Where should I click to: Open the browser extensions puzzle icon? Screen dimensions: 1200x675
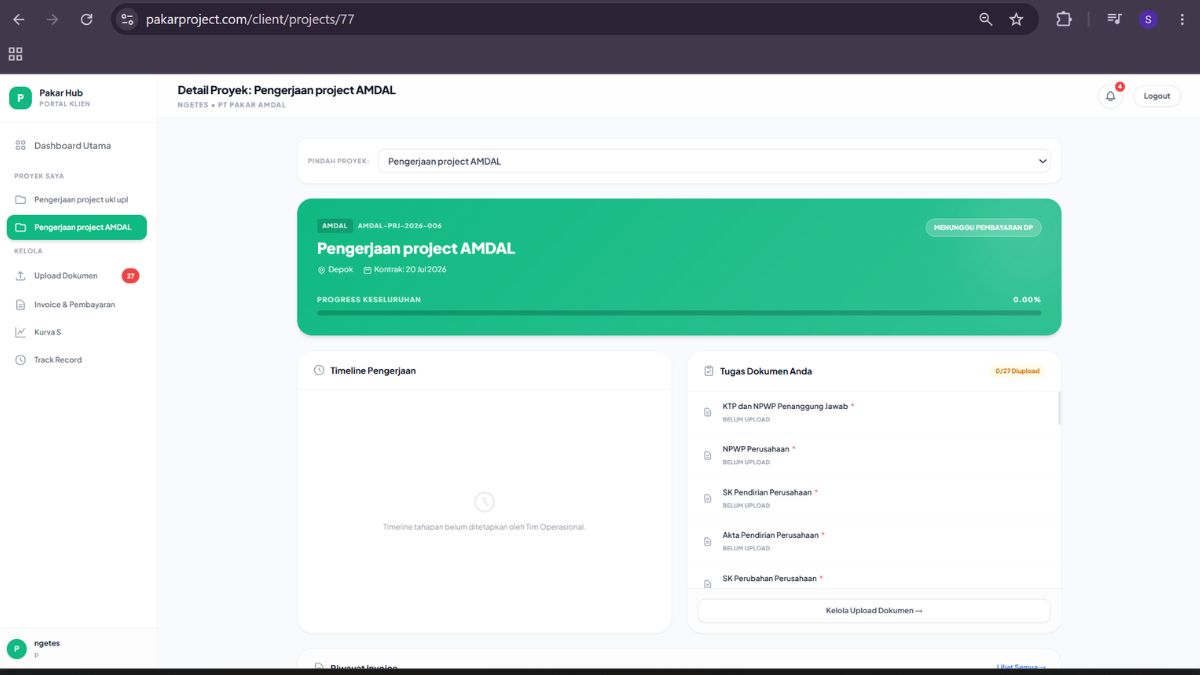1064,19
